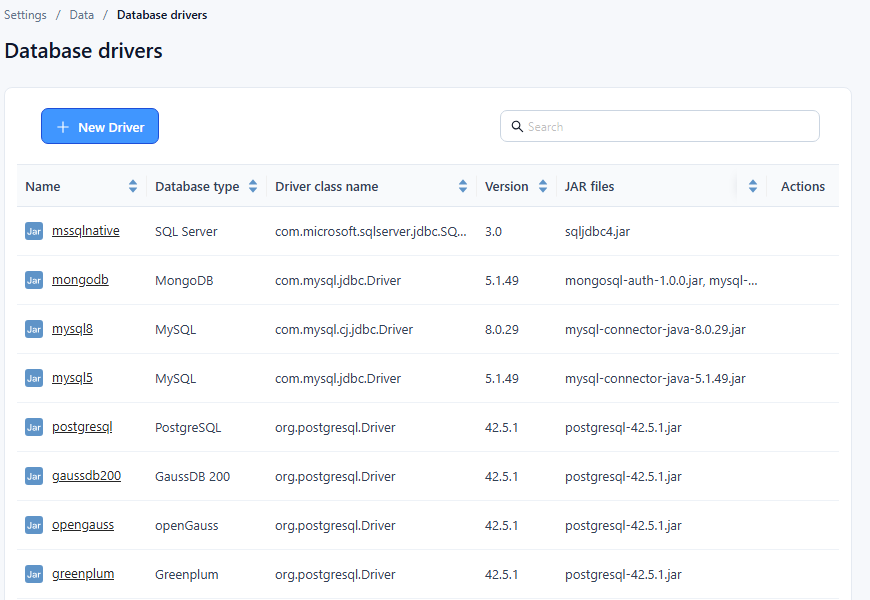Open the gaussdb200 driver link

click(x=87, y=476)
